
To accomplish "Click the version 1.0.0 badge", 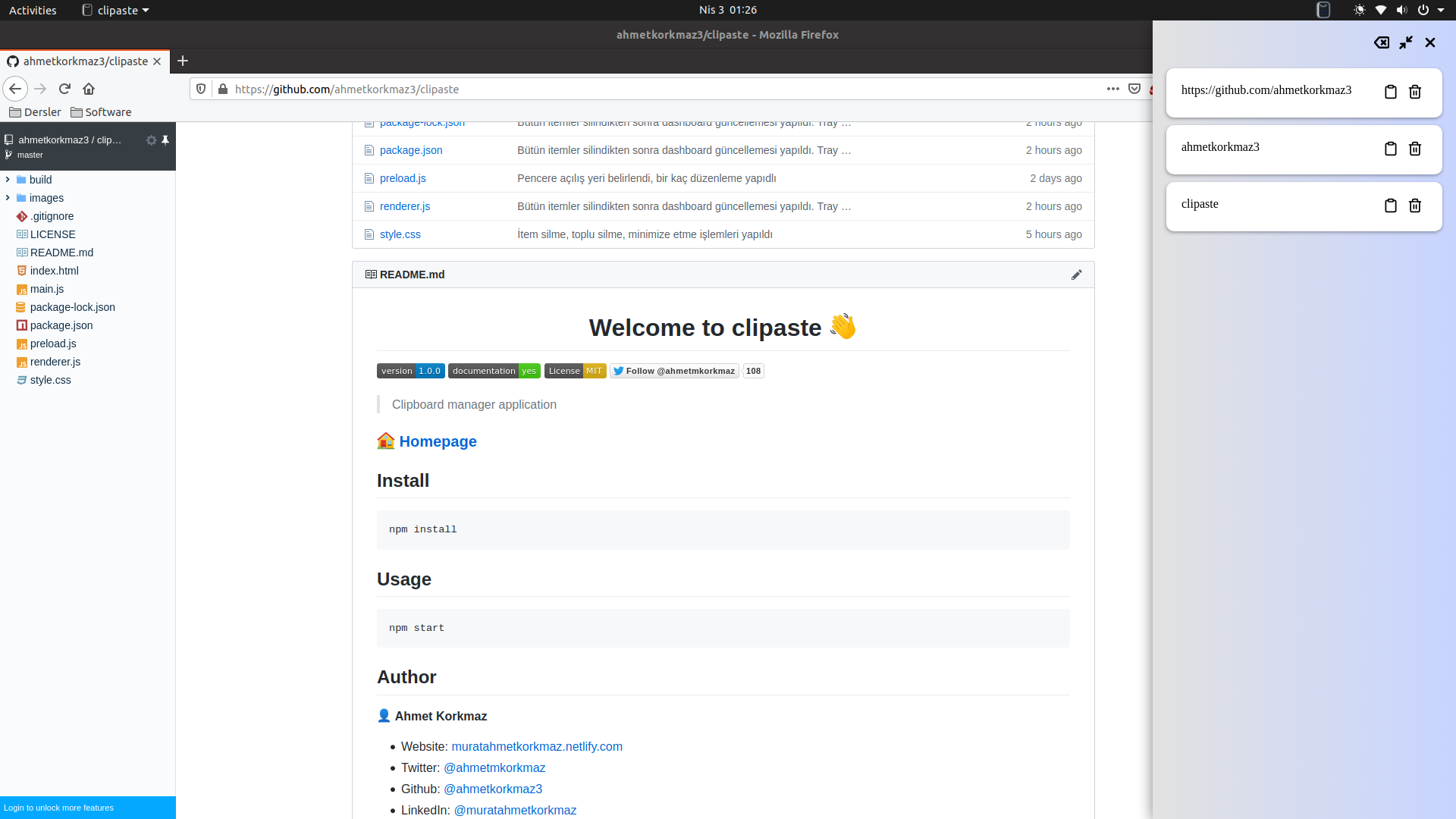I will (x=411, y=371).
